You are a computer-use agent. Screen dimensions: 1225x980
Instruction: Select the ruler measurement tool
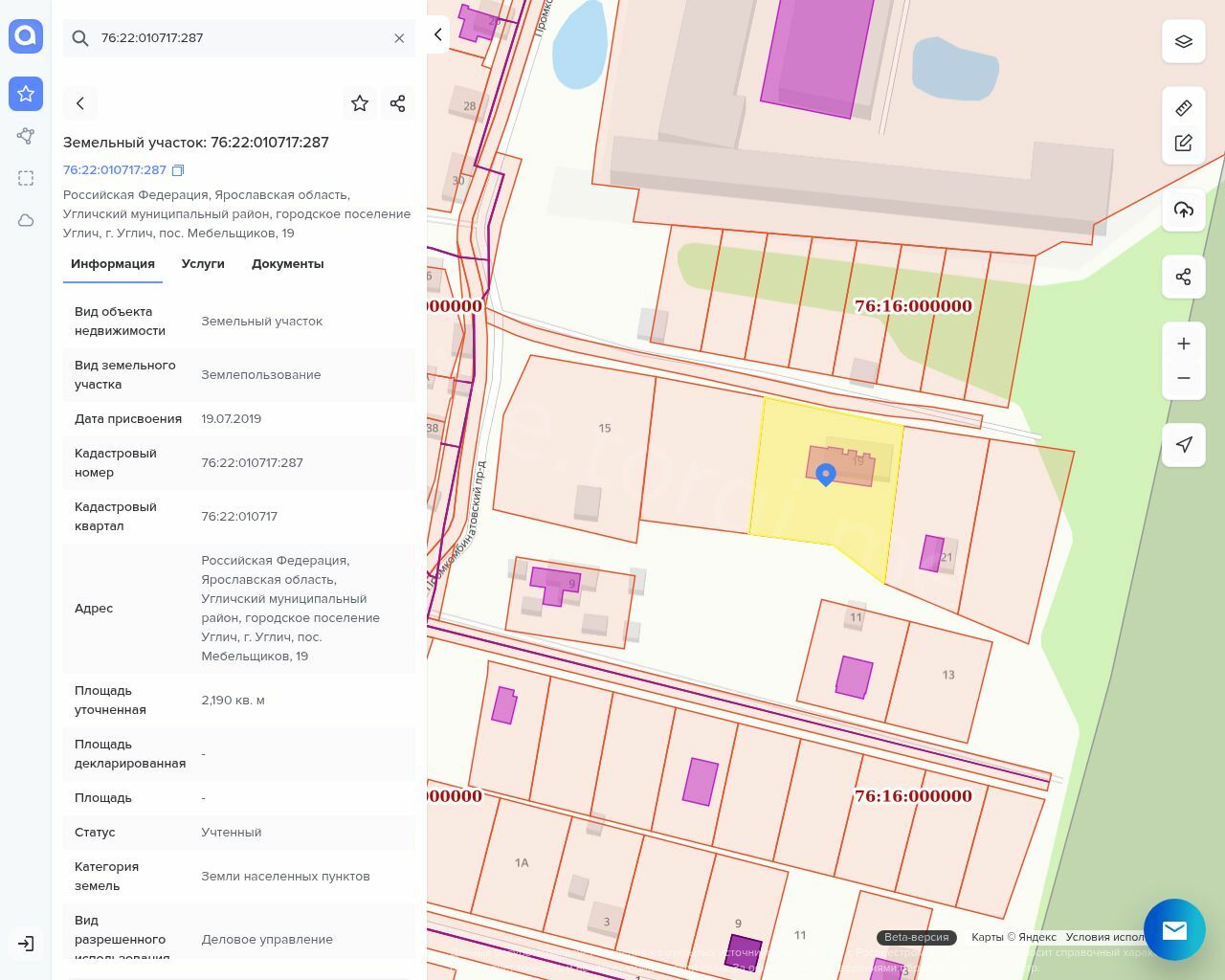(1183, 108)
